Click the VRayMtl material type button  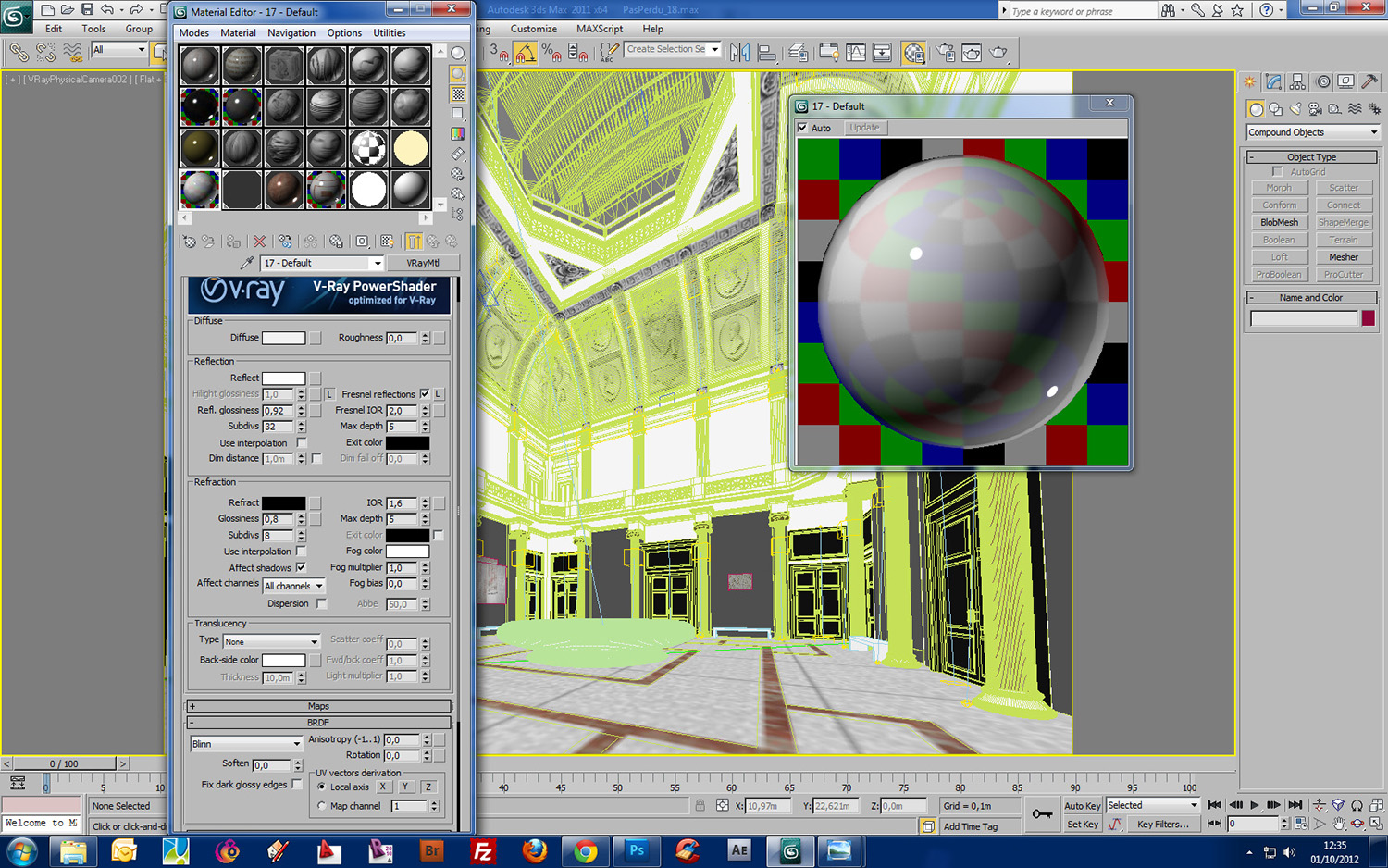click(x=423, y=263)
